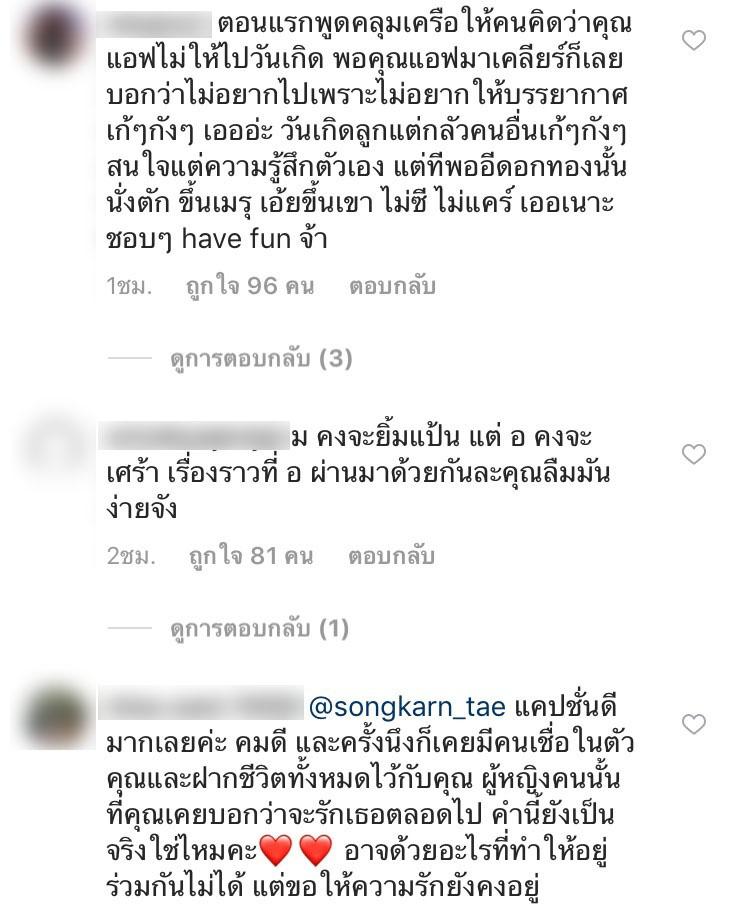750x915 pixels.
Task: Expand the single reply under second comment
Action: [259, 629]
